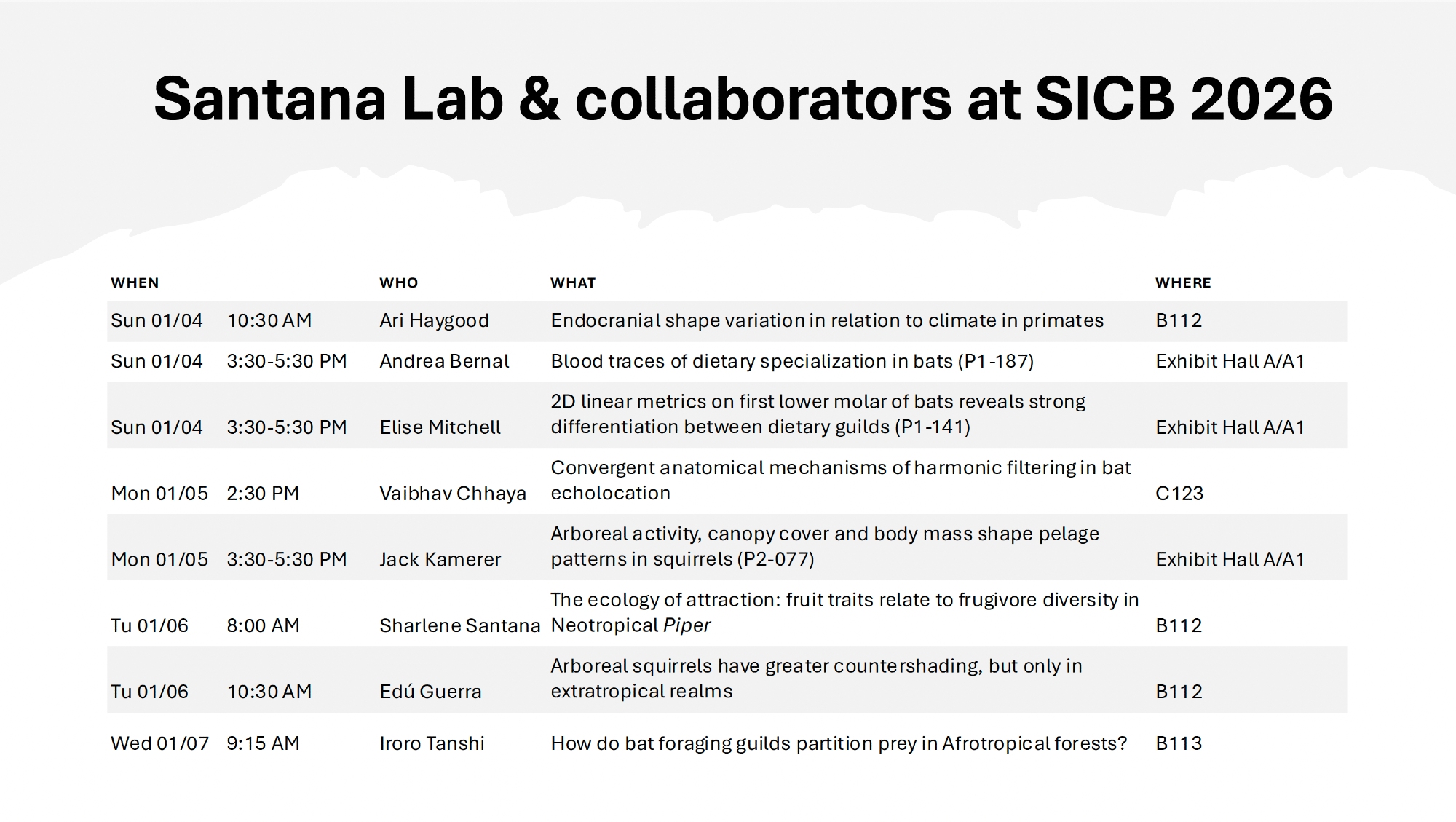Image resolution: width=1456 pixels, height=822 pixels.
Task: Select Iroro Tanshi in the last row
Action: (x=432, y=743)
